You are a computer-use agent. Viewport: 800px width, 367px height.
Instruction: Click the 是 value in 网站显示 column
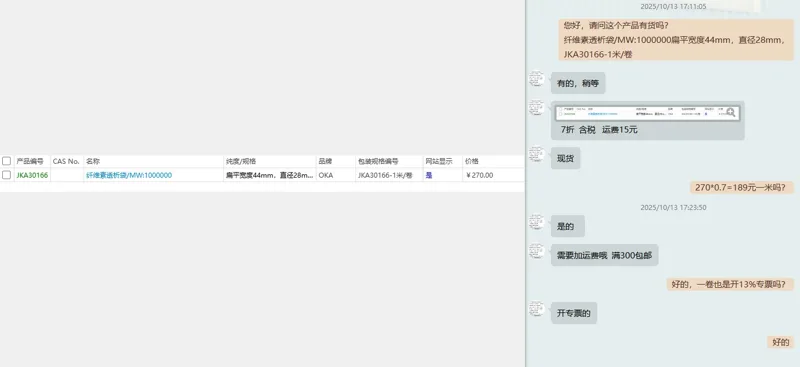[429, 175]
